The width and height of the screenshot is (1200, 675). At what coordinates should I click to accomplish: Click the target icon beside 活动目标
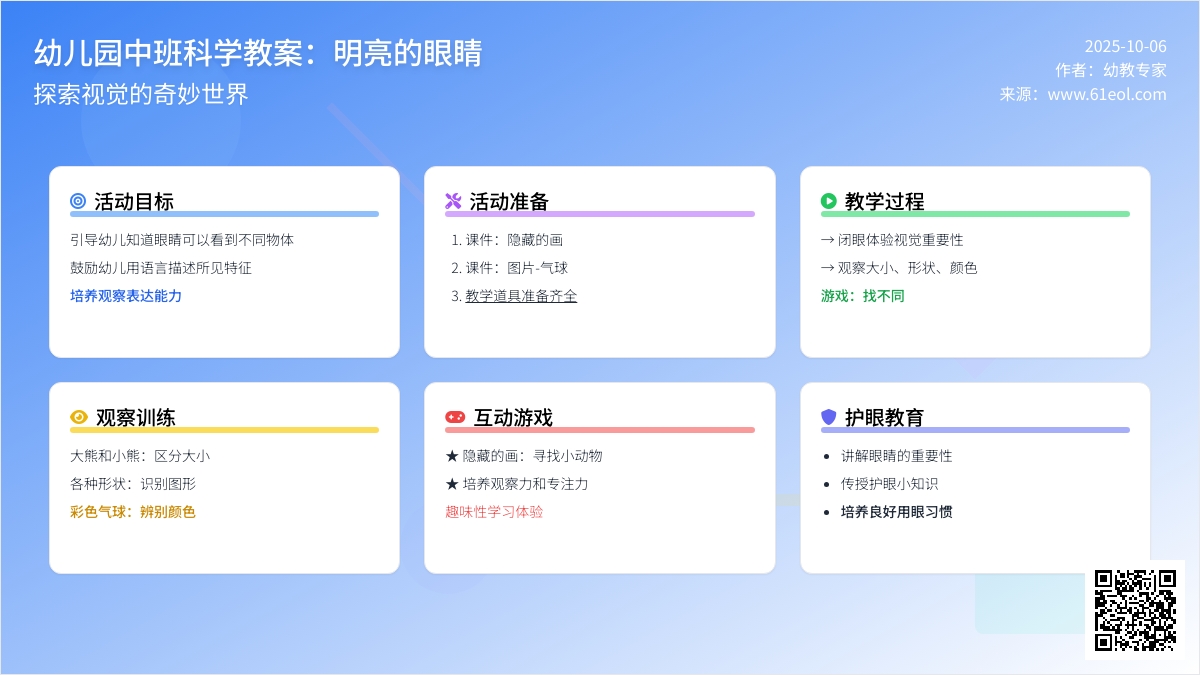[x=78, y=201]
